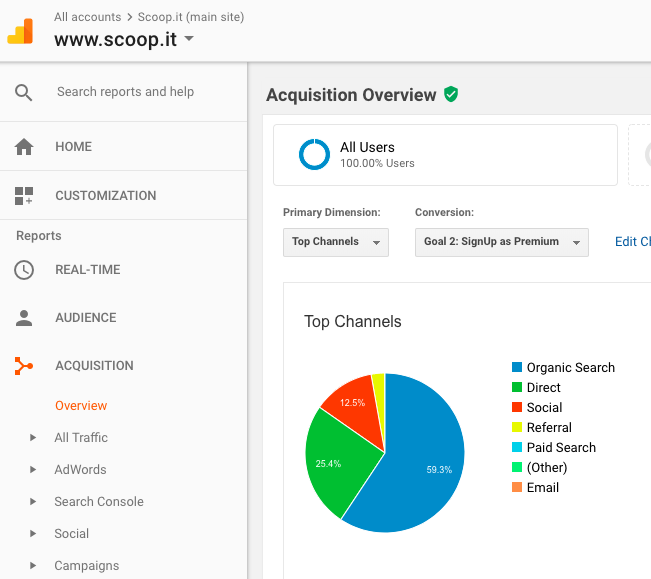This screenshot has height=579, width=651.
Task: Open the www.scoop.it account dropdown arrow
Action: click(189, 39)
